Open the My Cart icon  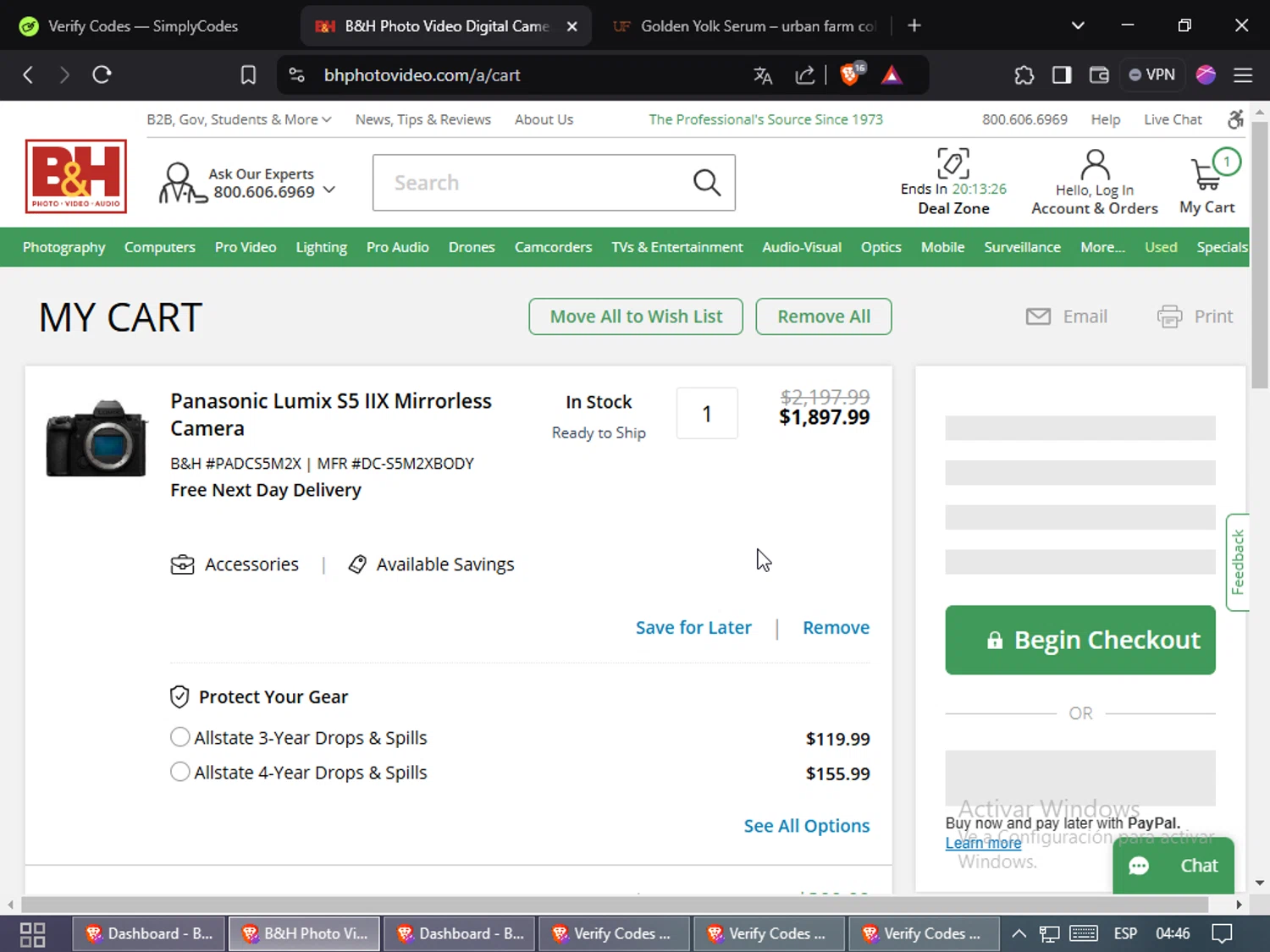point(1207,173)
